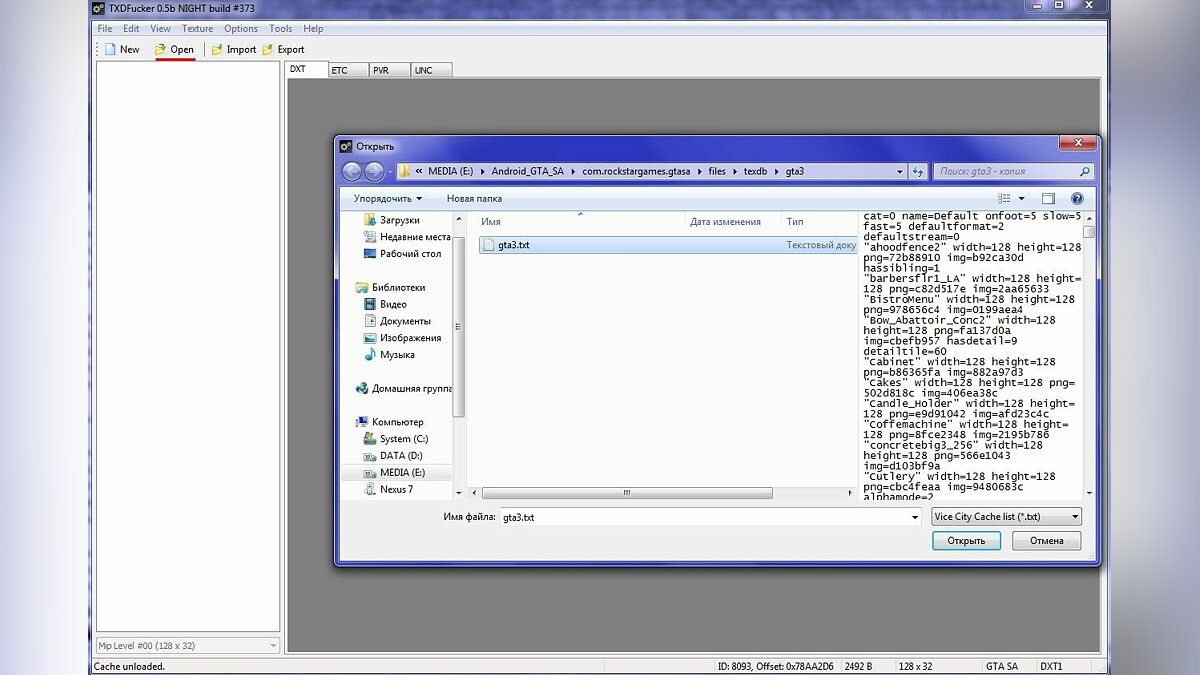The image size is (1200, 675).
Task: Click the Open cache toolbar icon
Action: (x=160, y=49)
